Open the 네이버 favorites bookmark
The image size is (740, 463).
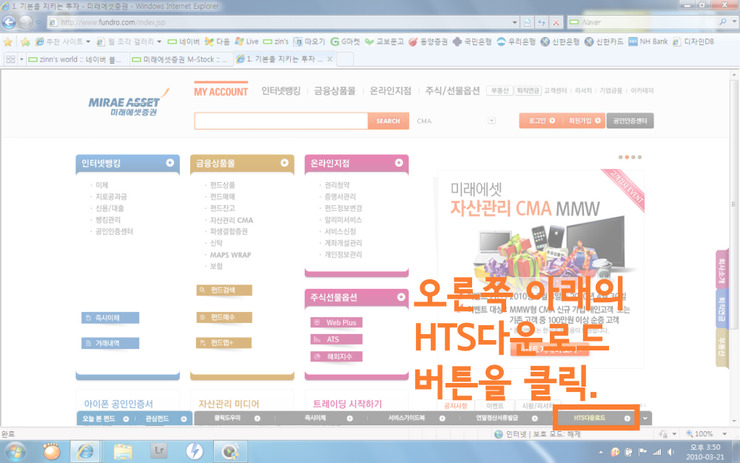[x=184, y=42]
